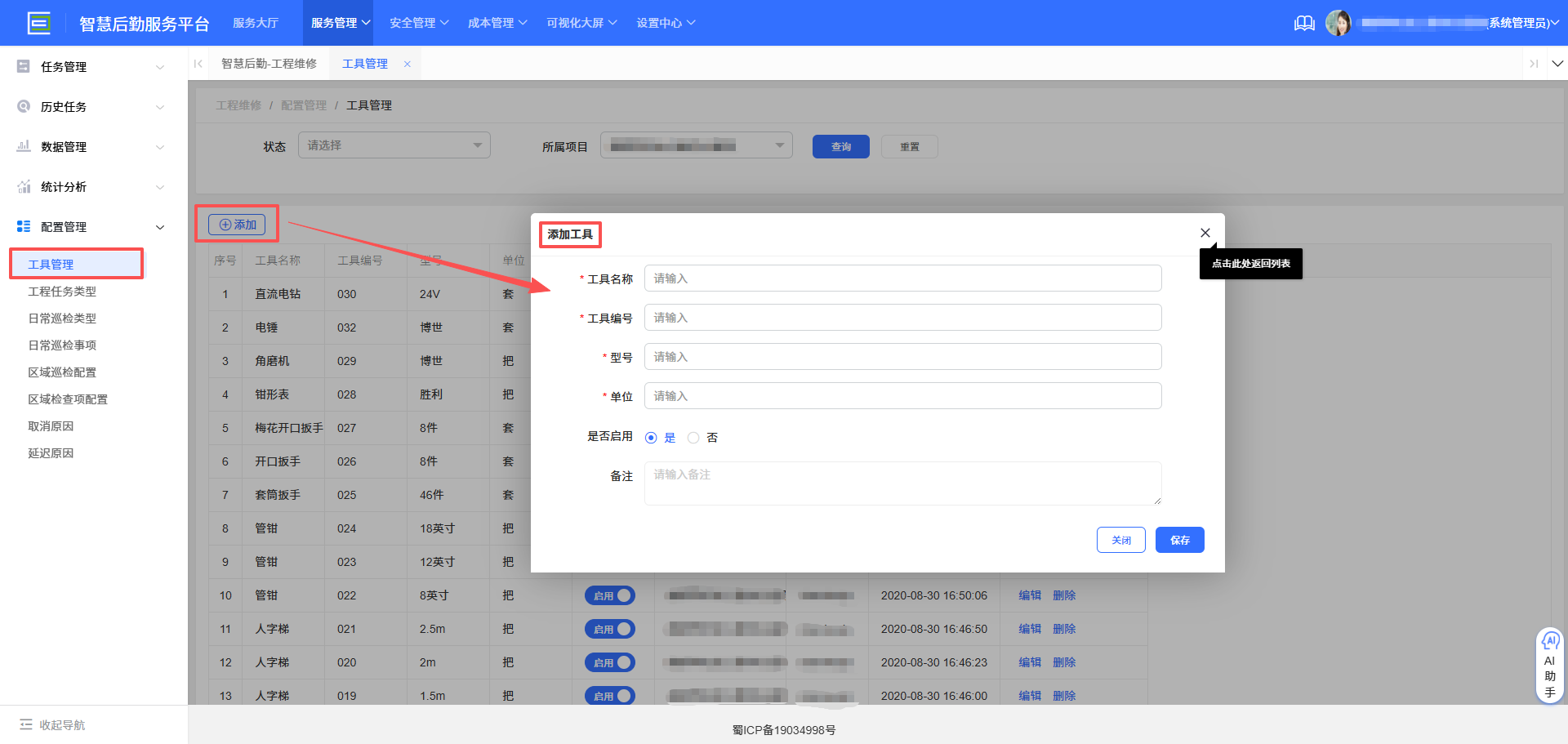The width and height of the screenshot is (1568, 744).
Task: Toggle 启用 switch on row 10 管钳
Action: (610, 595)
